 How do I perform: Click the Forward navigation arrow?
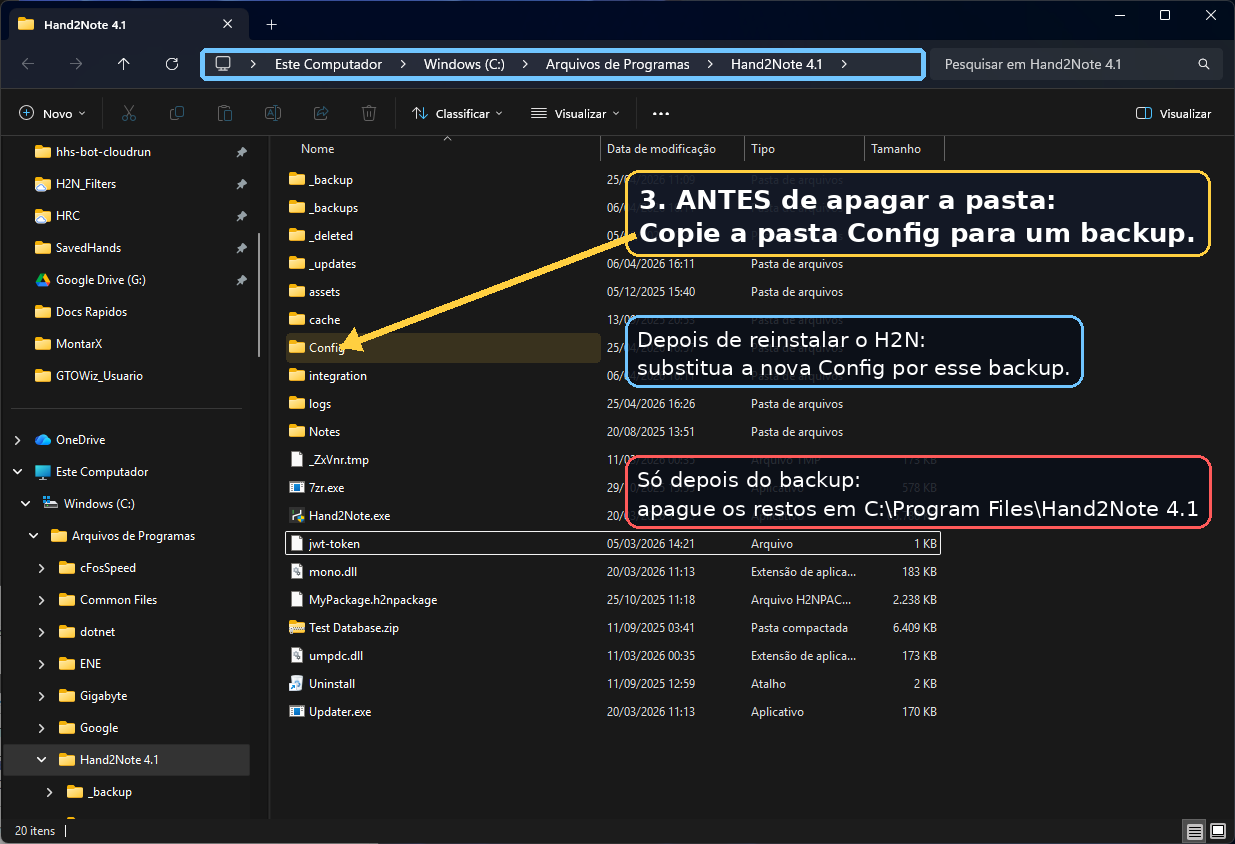(76, 64)
